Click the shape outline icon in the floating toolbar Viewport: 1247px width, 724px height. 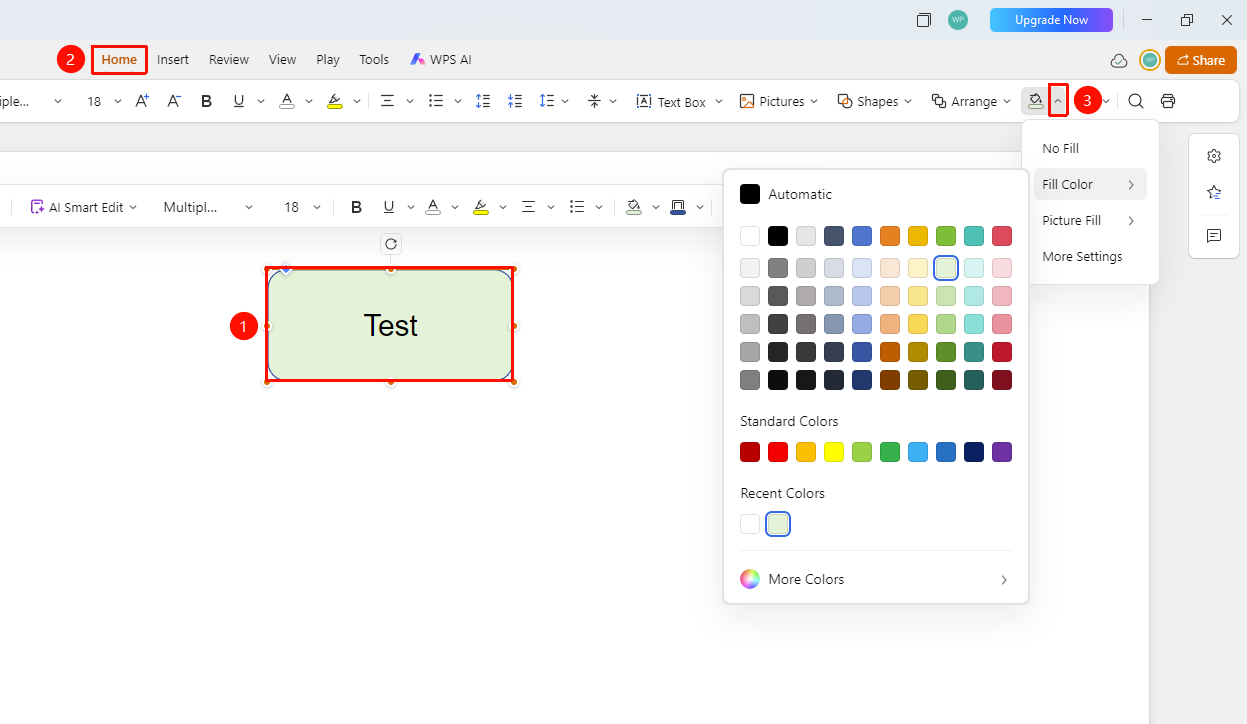[x=678, y=207]
